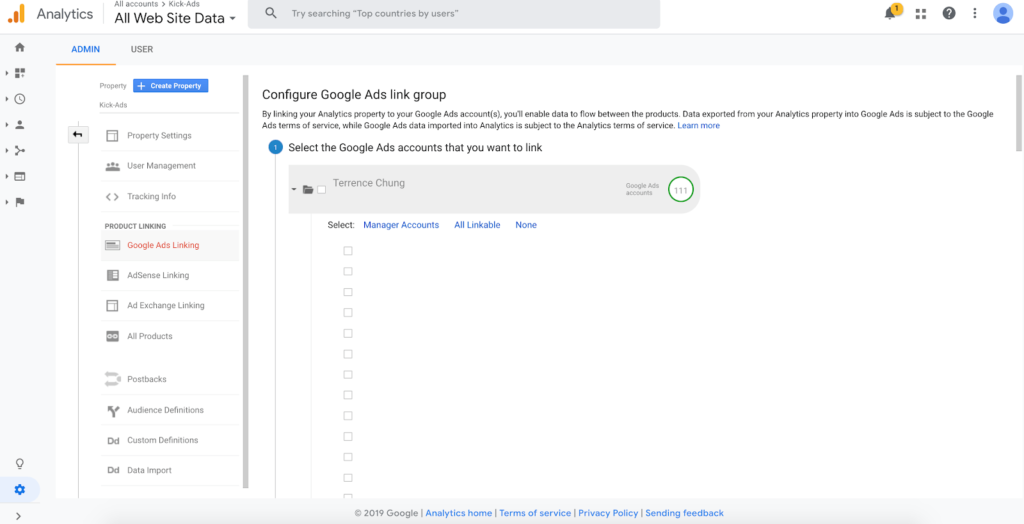
Task: Click the Property Settings icon
Action: 112,136
